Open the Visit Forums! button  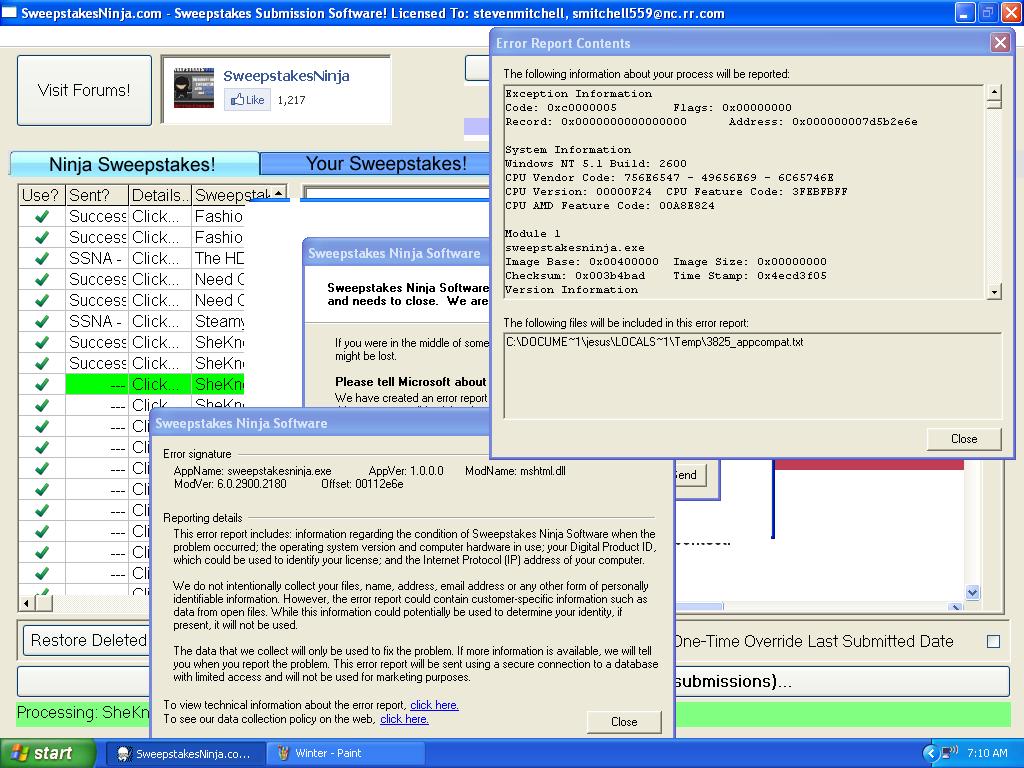click(84, 90)
